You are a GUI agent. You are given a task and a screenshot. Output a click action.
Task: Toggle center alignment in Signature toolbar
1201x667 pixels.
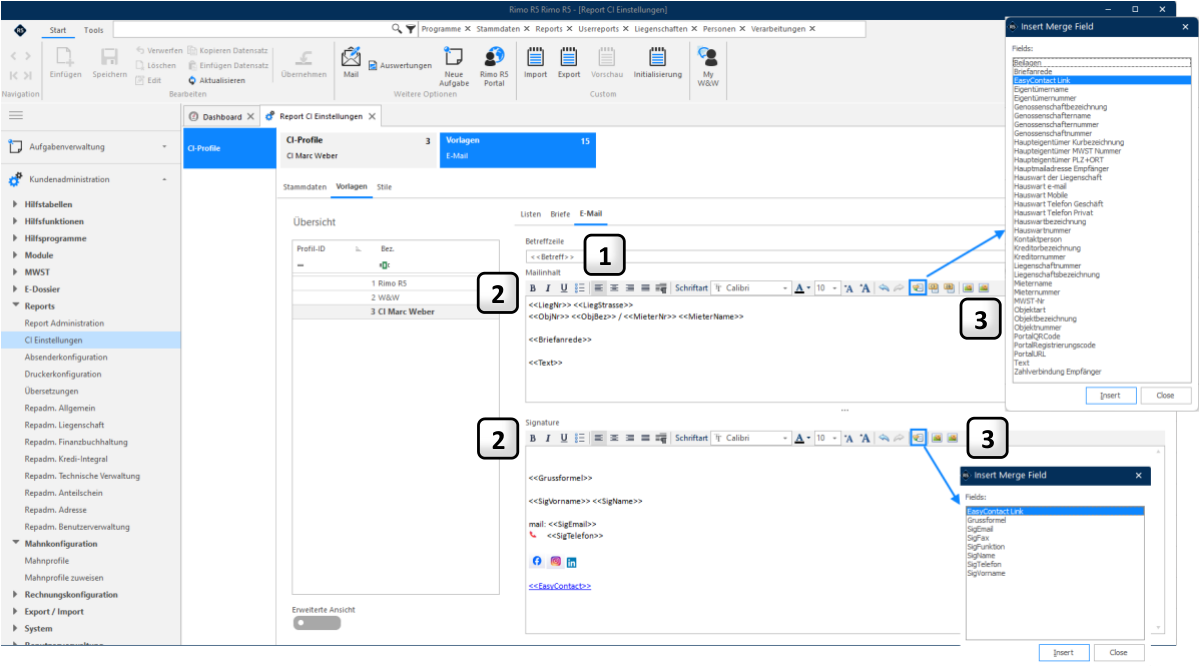point(614,438)
